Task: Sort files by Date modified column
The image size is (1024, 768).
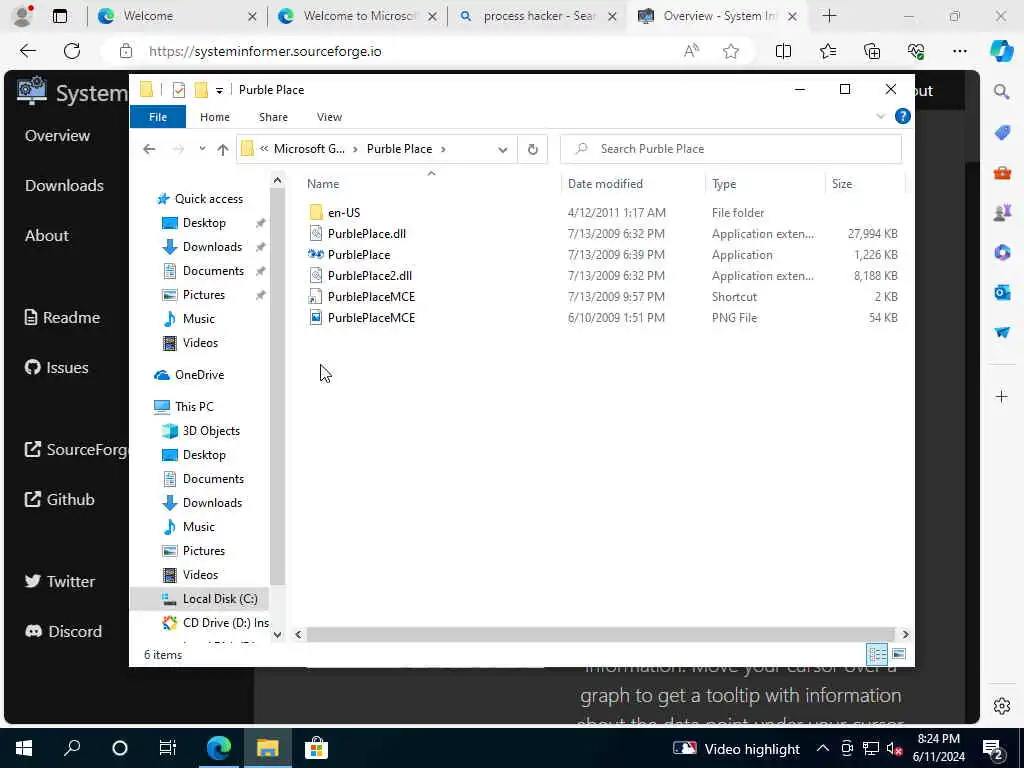Action: click(605, 184)
